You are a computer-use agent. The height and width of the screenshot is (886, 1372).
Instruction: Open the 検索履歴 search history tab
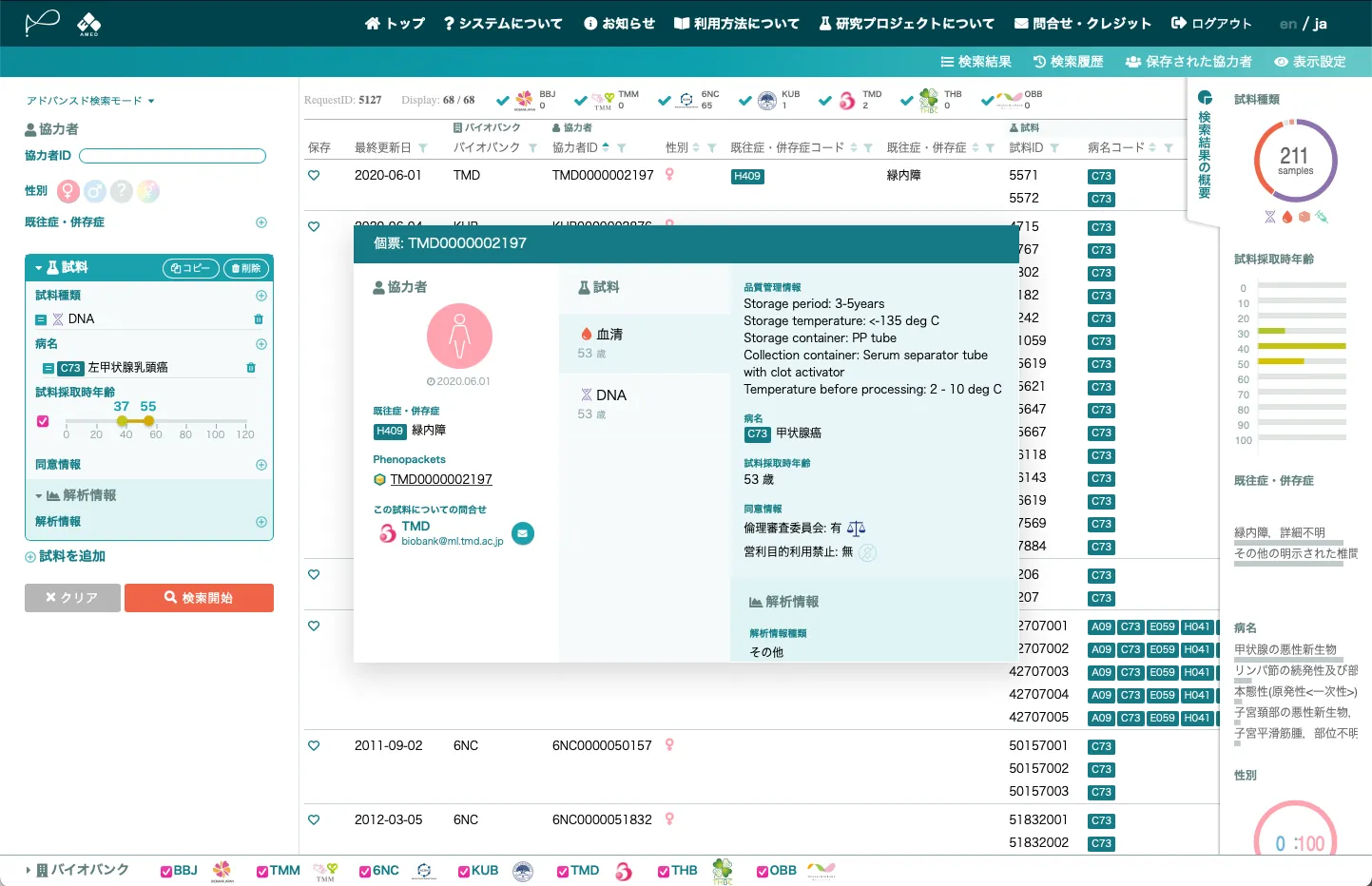click(1068, 62)
